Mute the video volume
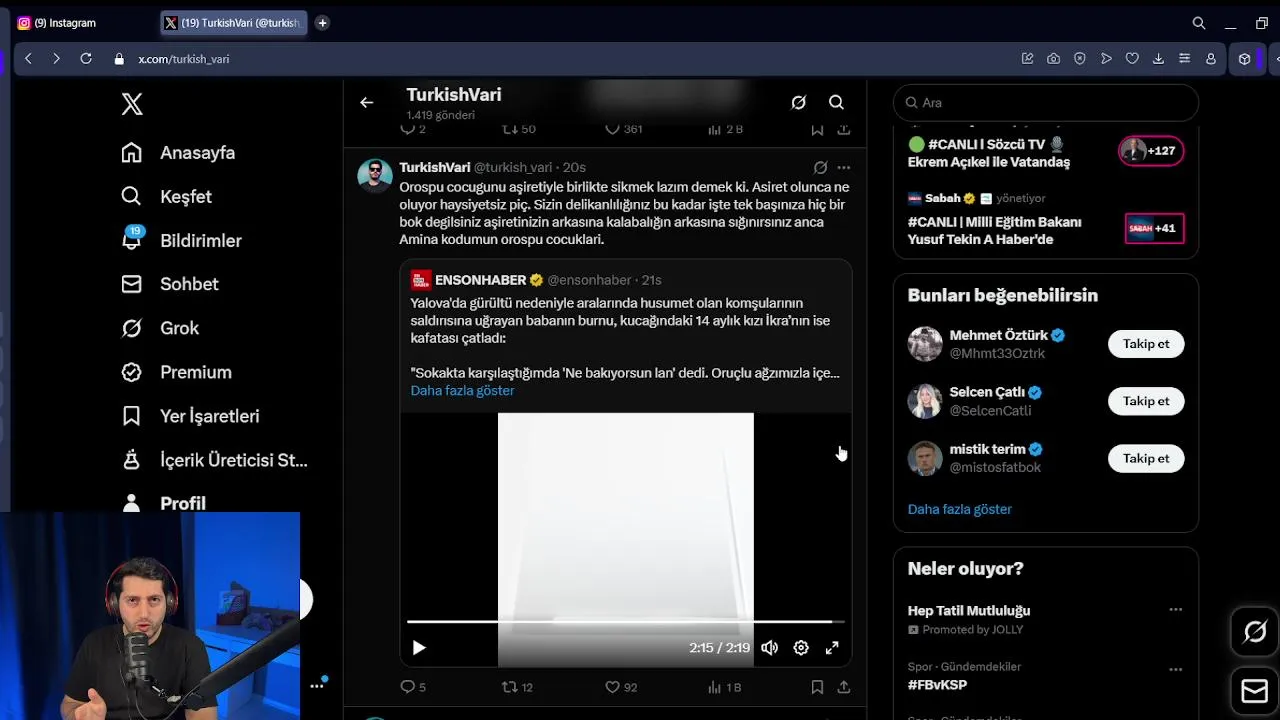 tap(769, 648)
